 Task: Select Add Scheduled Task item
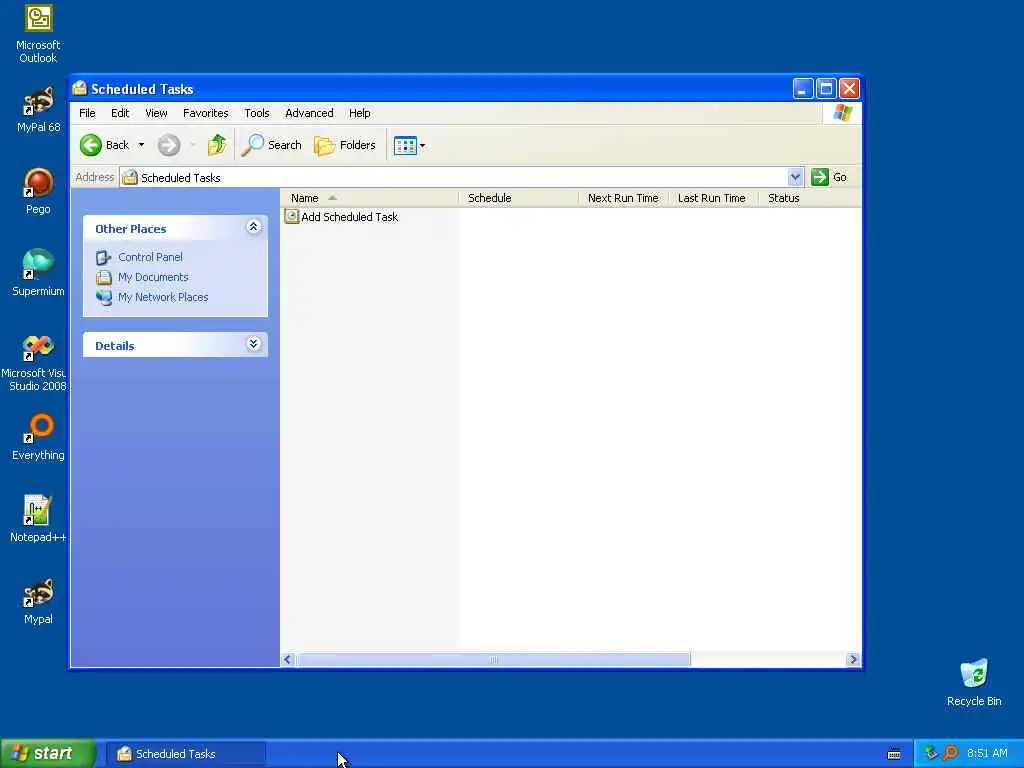click(x=342, y=217)
